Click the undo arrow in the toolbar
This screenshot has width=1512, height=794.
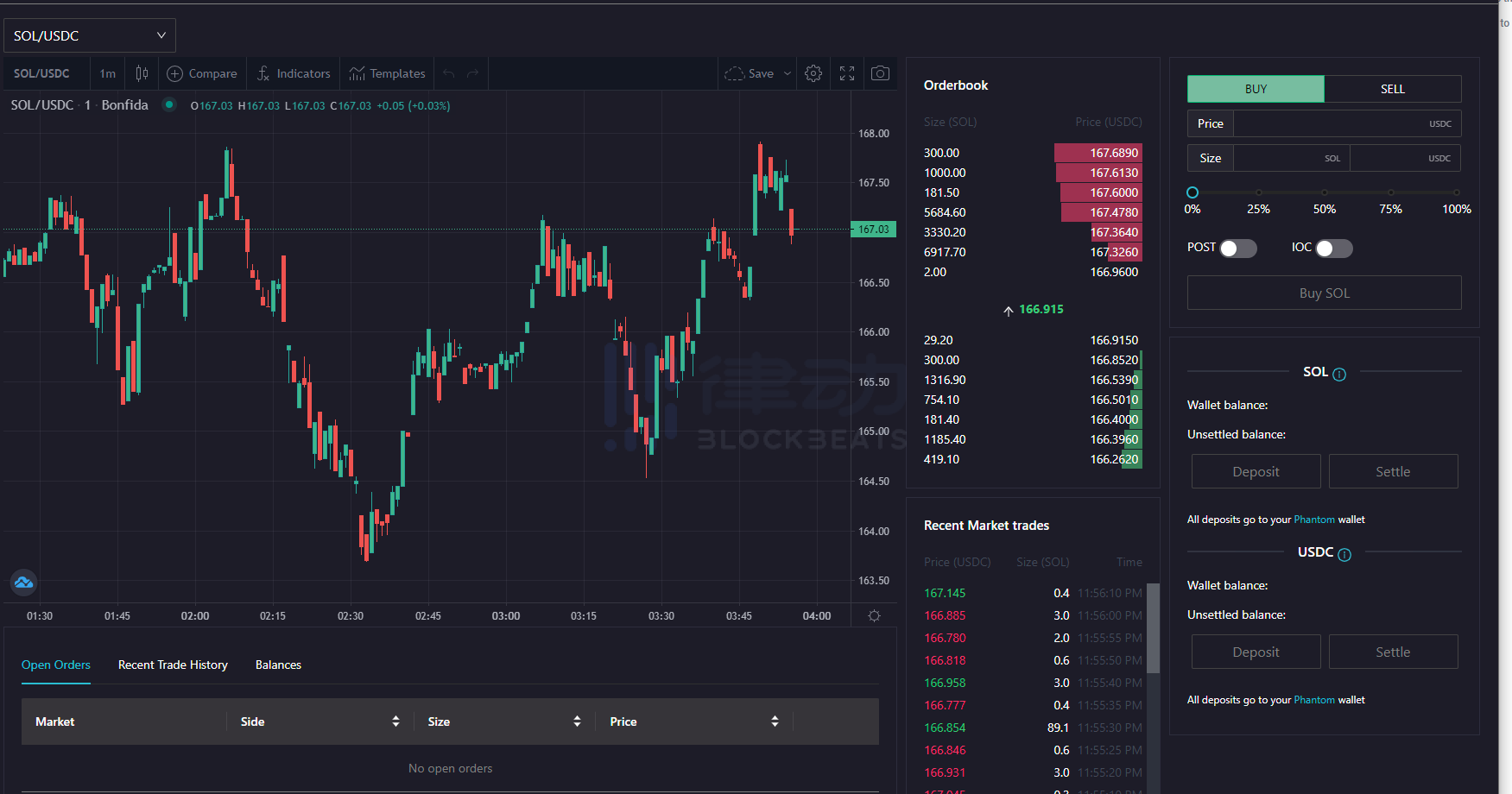tap(448, 73)
